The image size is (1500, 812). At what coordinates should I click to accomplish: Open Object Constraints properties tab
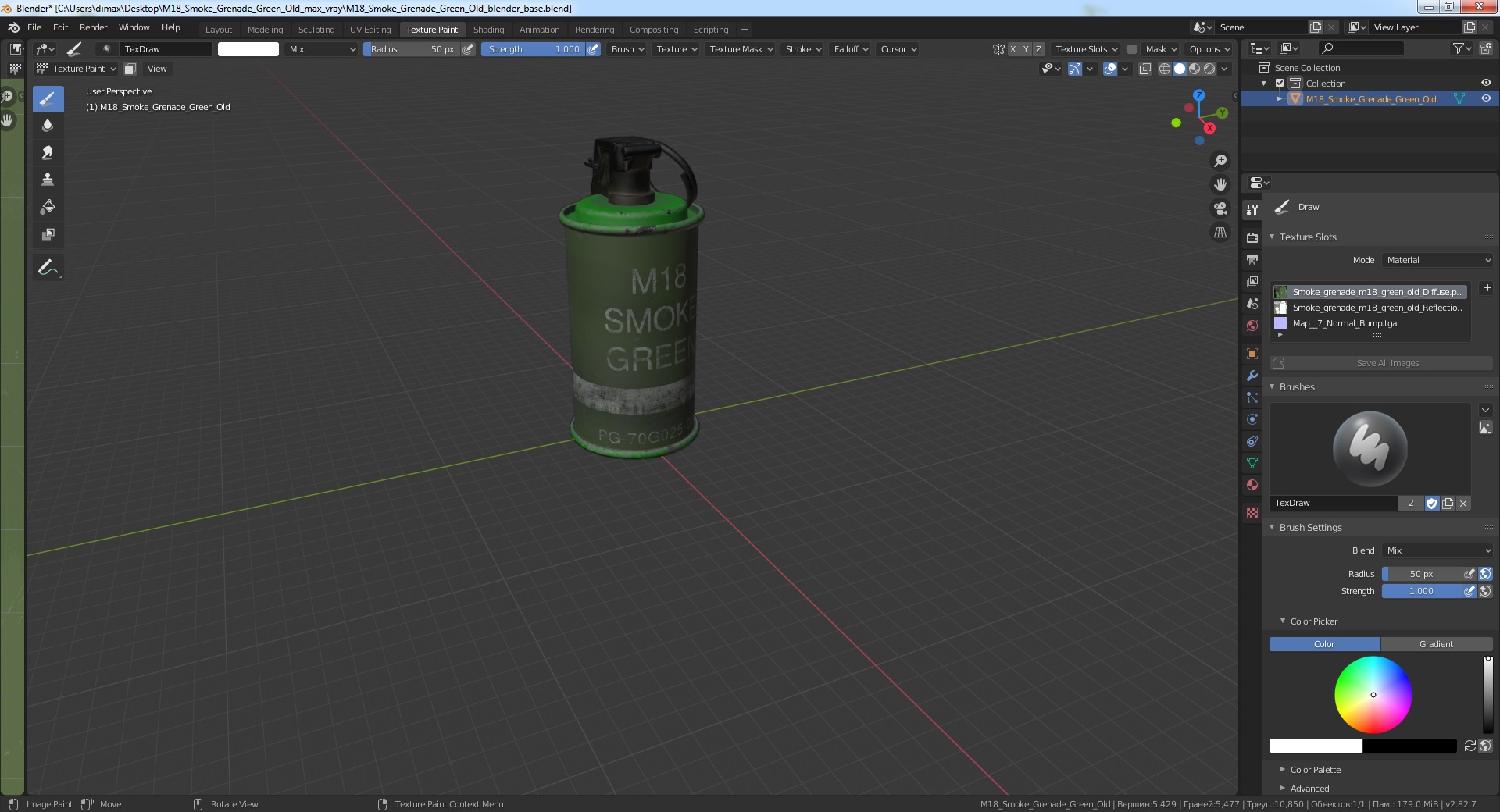point(1252,441)
